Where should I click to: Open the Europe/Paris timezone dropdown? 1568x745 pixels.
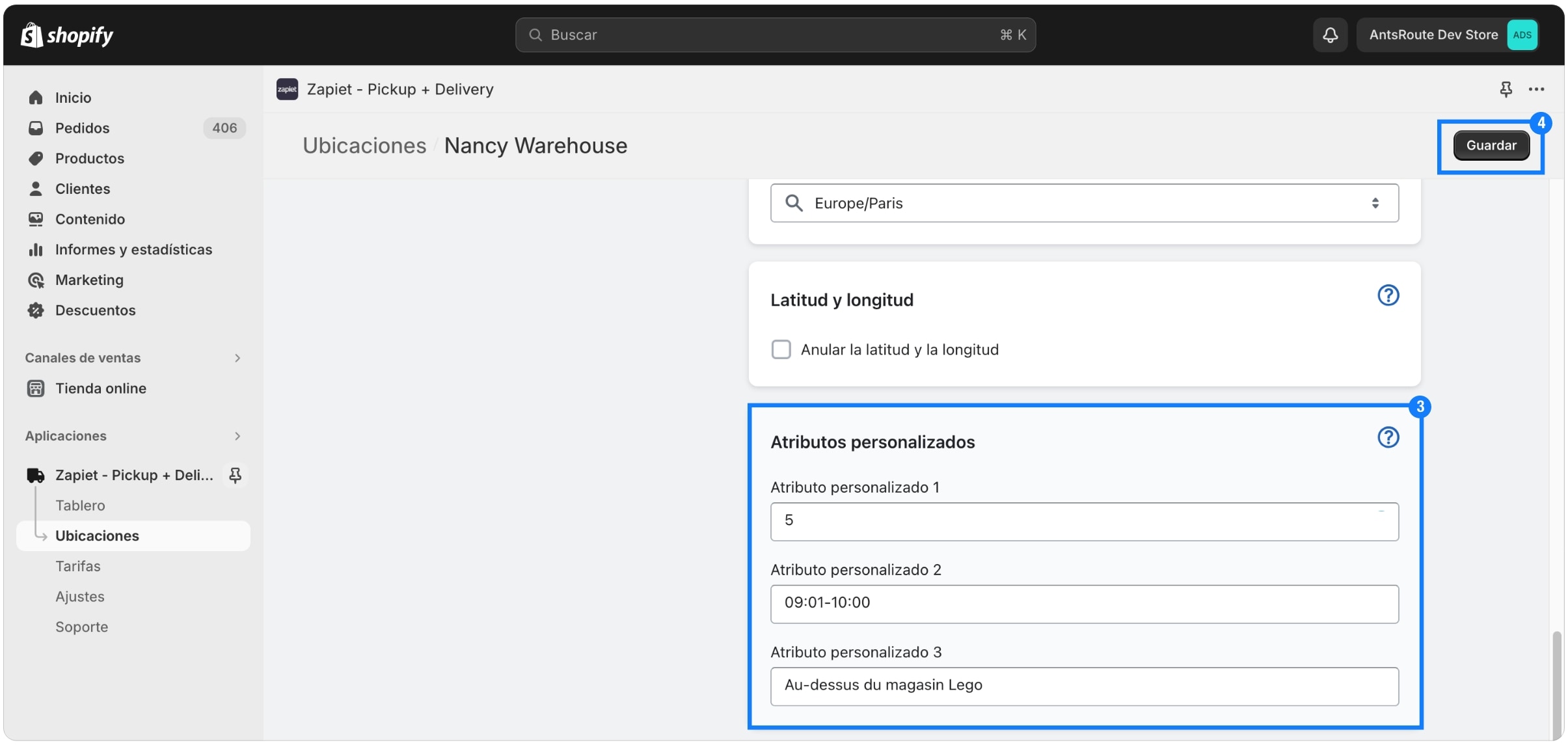(1084, 203)
